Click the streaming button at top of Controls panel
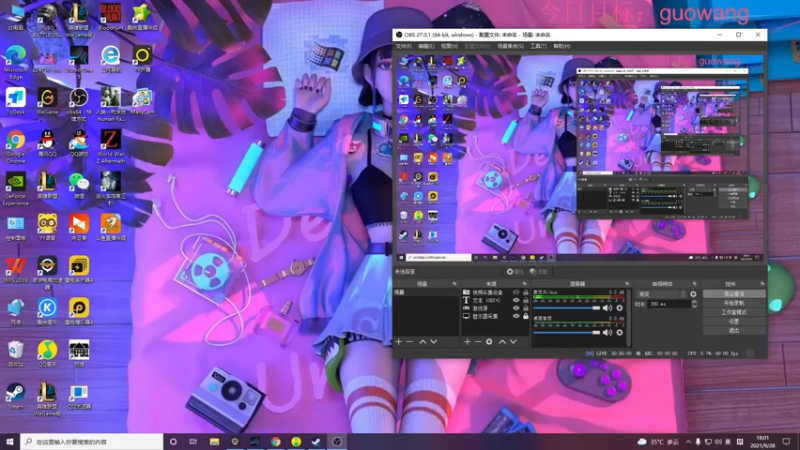The image size is (800, 450). click(734, 294)
